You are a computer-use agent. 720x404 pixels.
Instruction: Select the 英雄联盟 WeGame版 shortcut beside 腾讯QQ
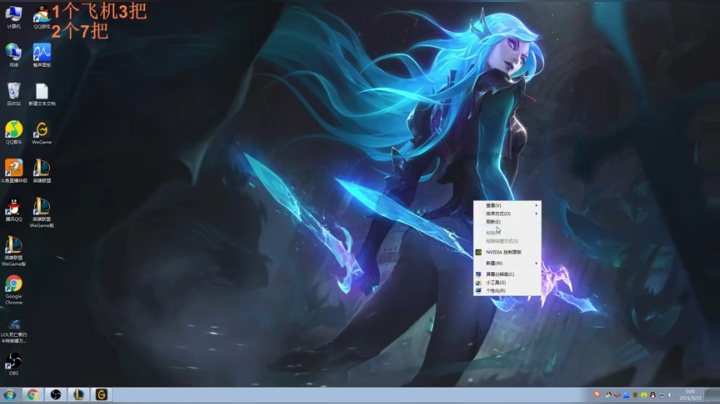click(42, 213)
